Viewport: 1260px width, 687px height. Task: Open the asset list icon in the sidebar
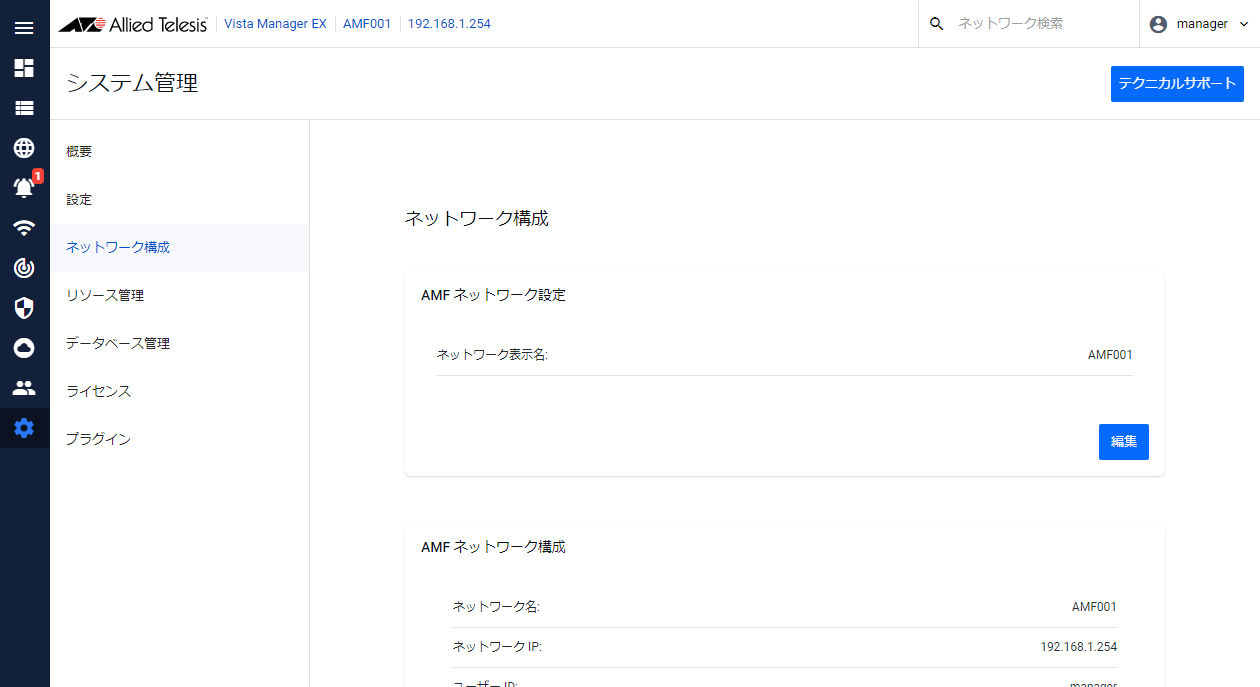coord(24,108)
